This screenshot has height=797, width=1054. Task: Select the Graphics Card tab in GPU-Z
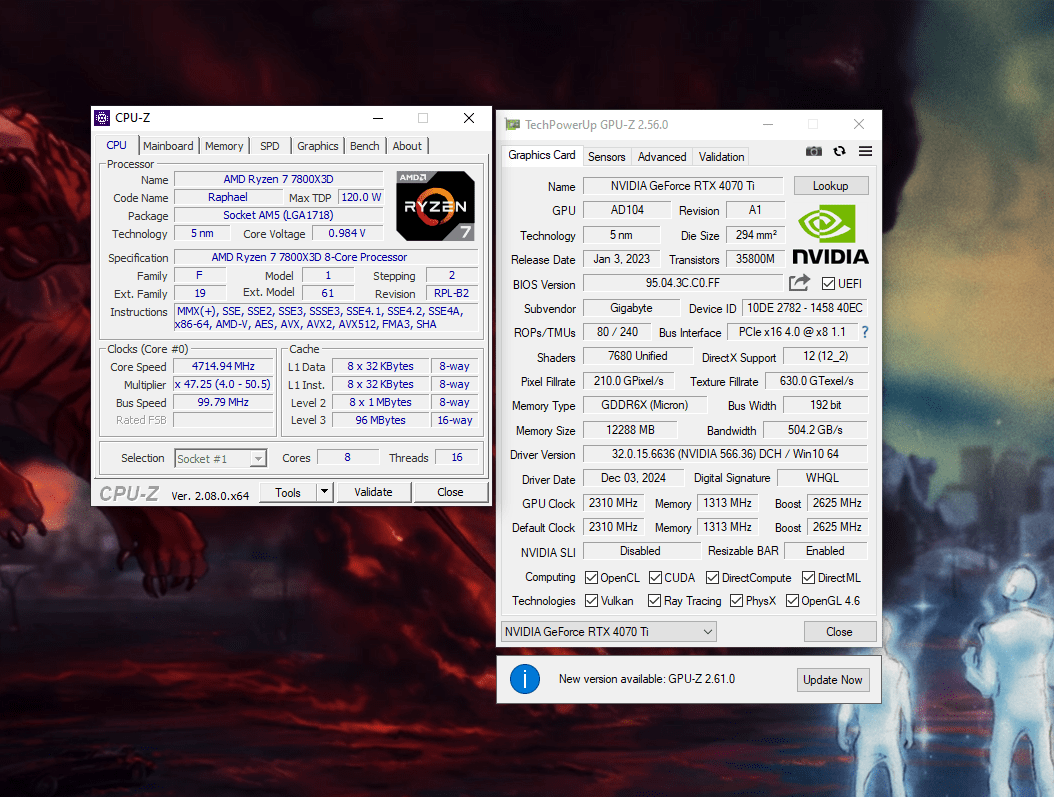542,155
